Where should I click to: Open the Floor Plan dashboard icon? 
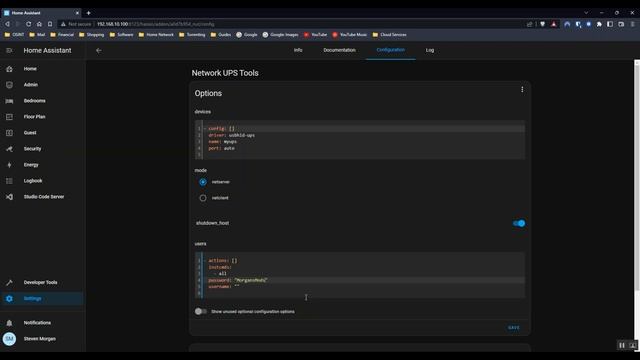tap(9, 117)
